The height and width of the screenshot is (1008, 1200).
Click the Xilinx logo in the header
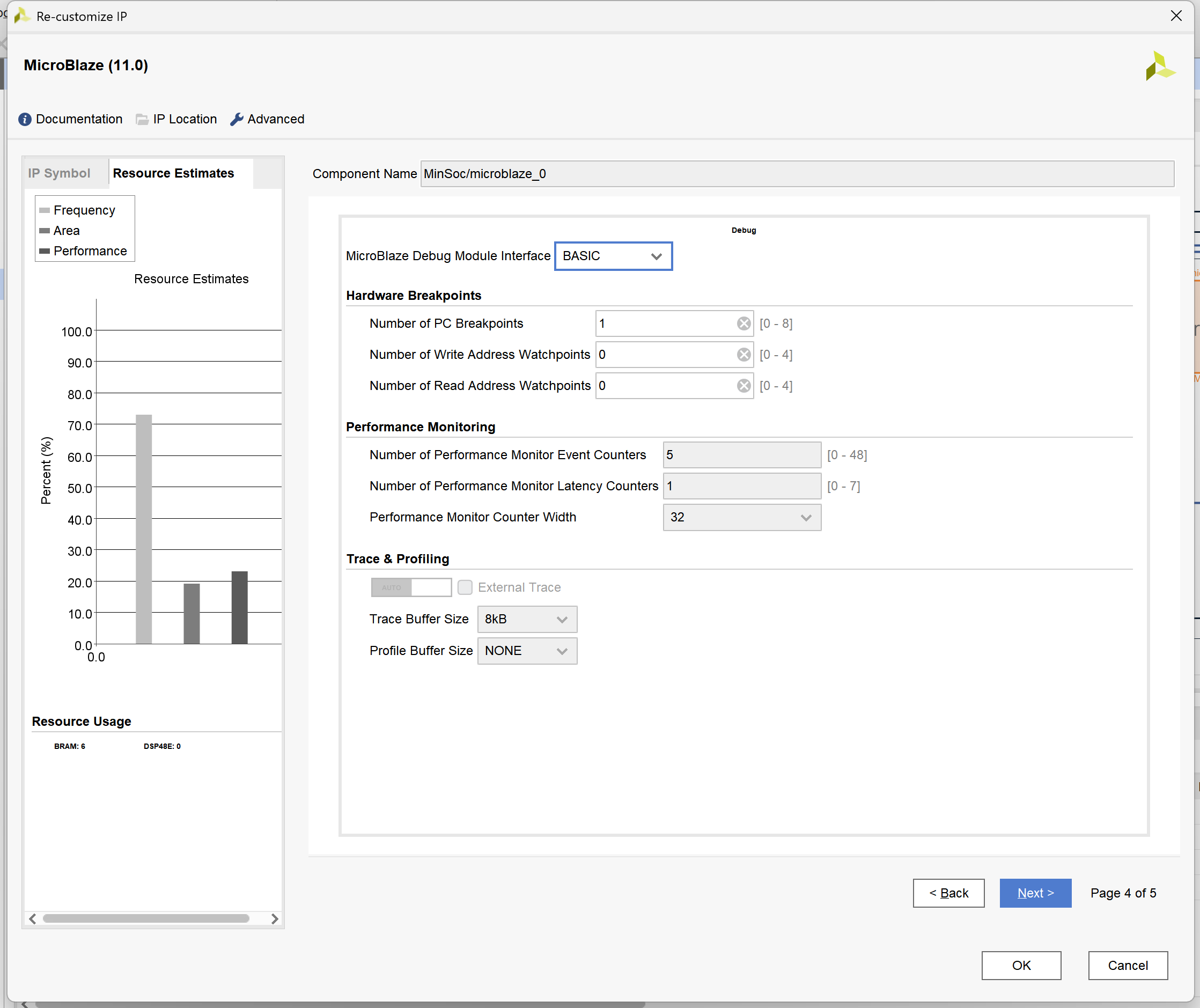pyautogui.click(x=1160, y=65)
